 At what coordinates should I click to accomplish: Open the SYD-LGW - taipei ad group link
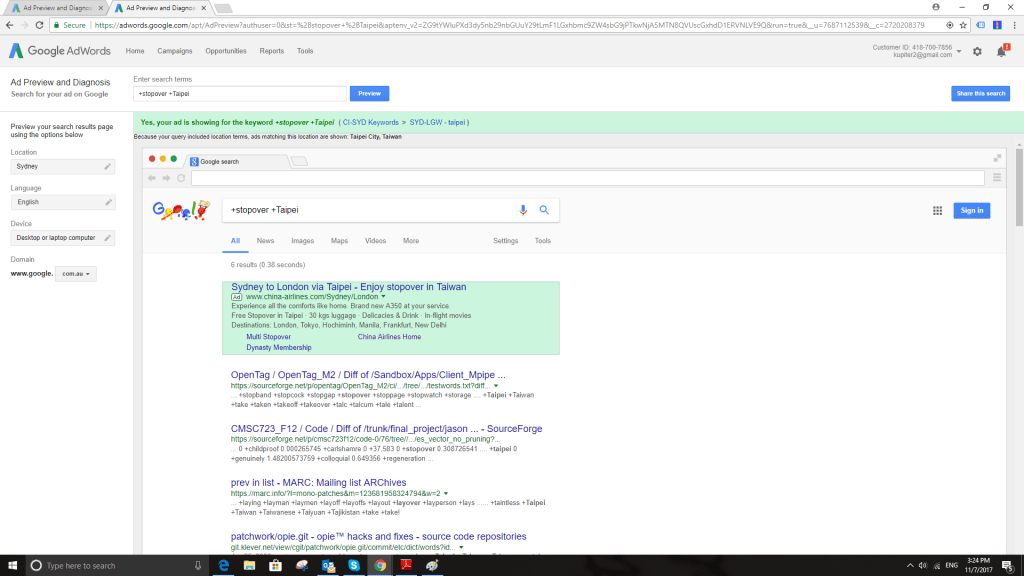(x=438, y=123)
